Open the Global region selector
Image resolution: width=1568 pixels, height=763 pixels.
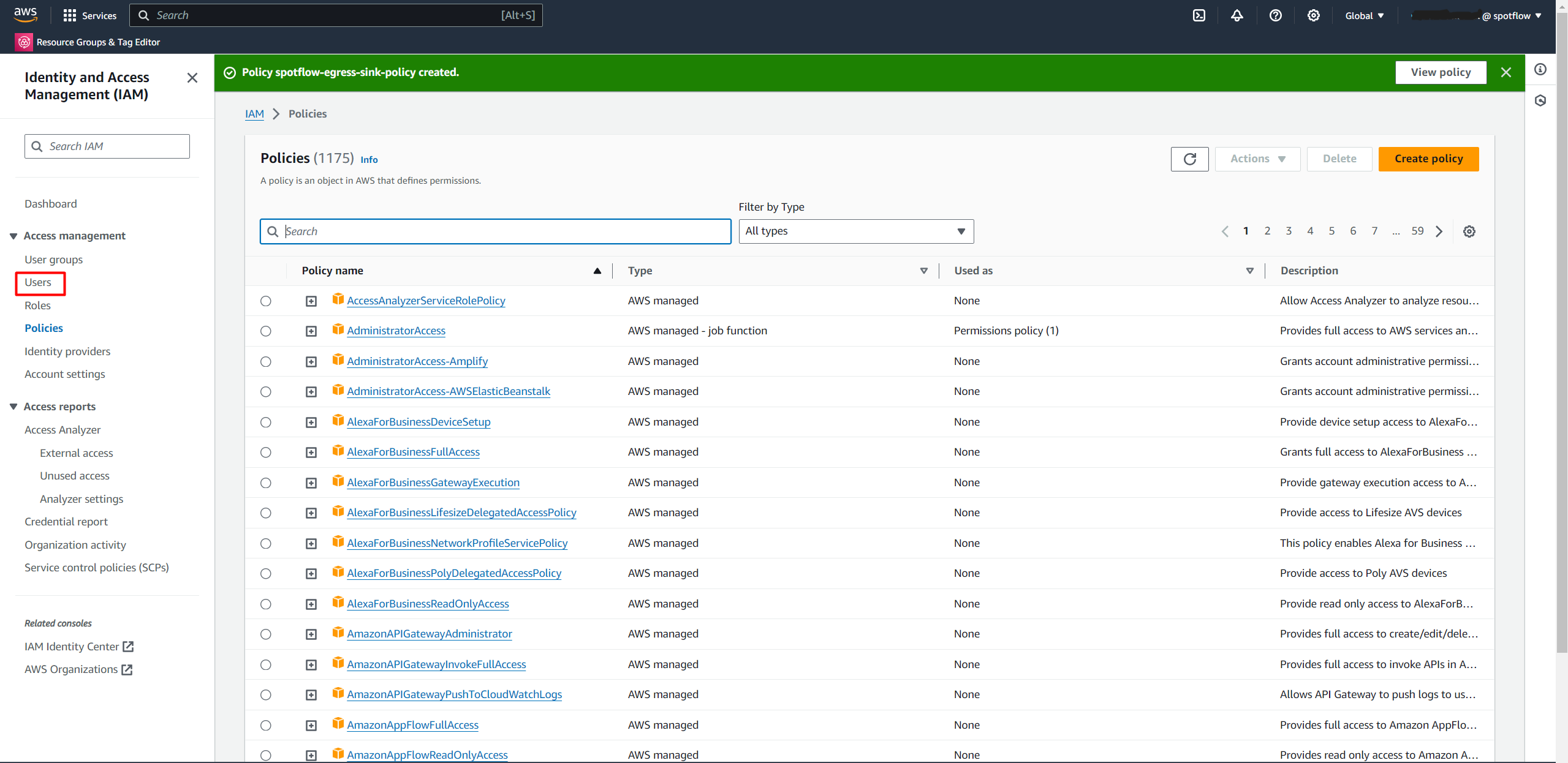(1364, 16)
